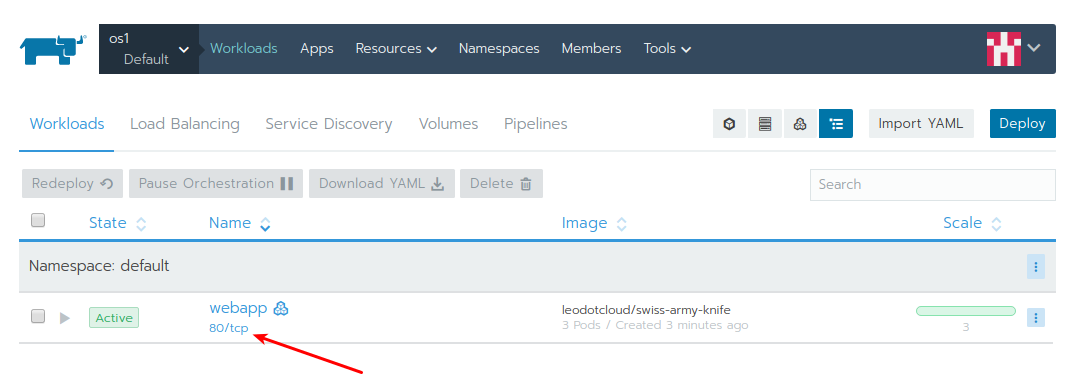Viewport: 1076px width, 387px height.
Task: Toggle the select-all checkbox in table header
Action: coord(38,220)
